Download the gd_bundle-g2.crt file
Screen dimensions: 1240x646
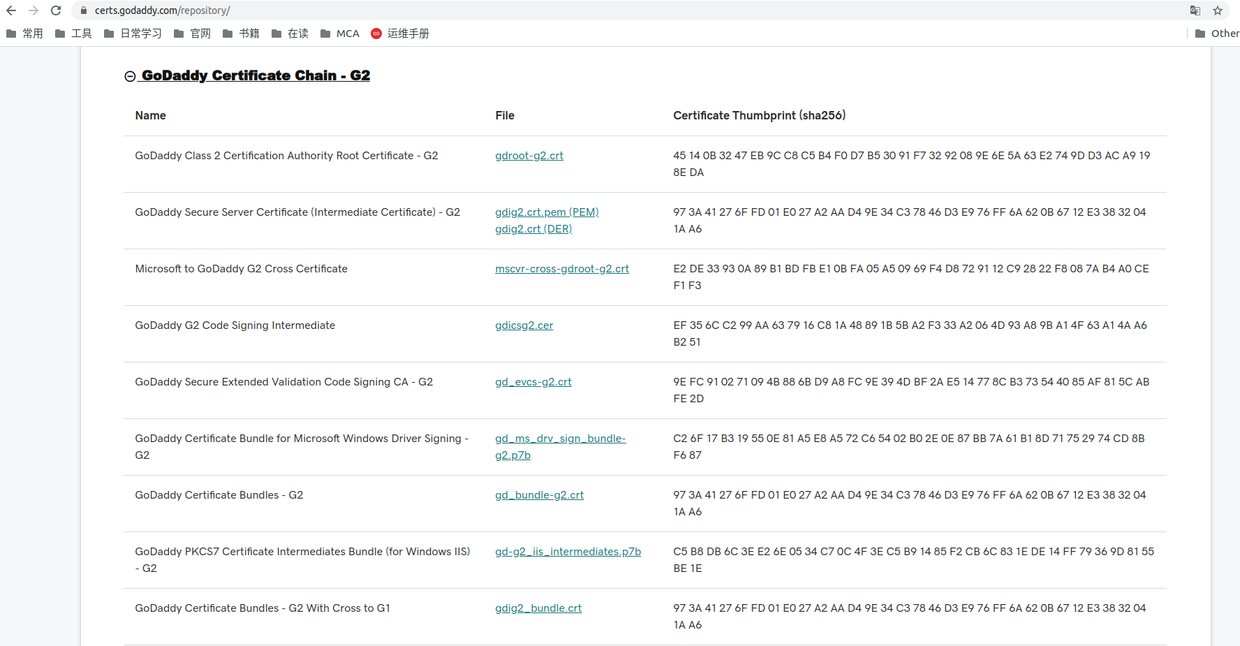(539, 495)
